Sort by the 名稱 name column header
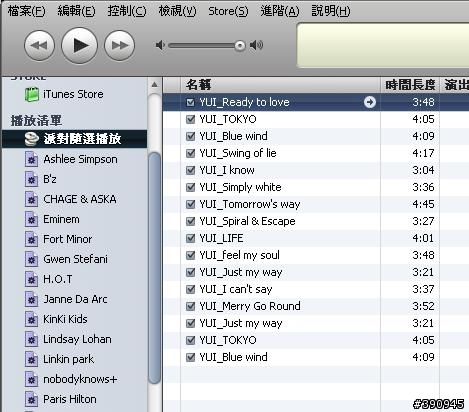This screenshot has height=412, width=469. (280, 85)
